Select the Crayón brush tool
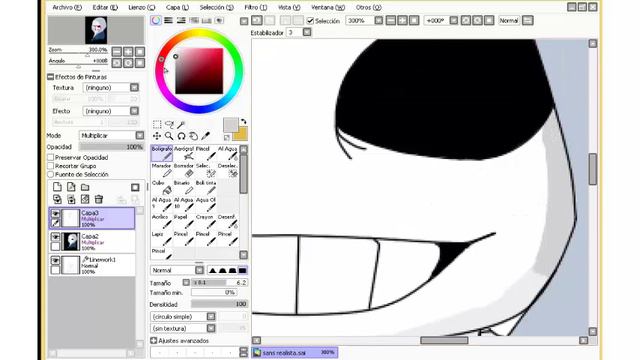Viewport: 640px width, 360px height. 206,222
